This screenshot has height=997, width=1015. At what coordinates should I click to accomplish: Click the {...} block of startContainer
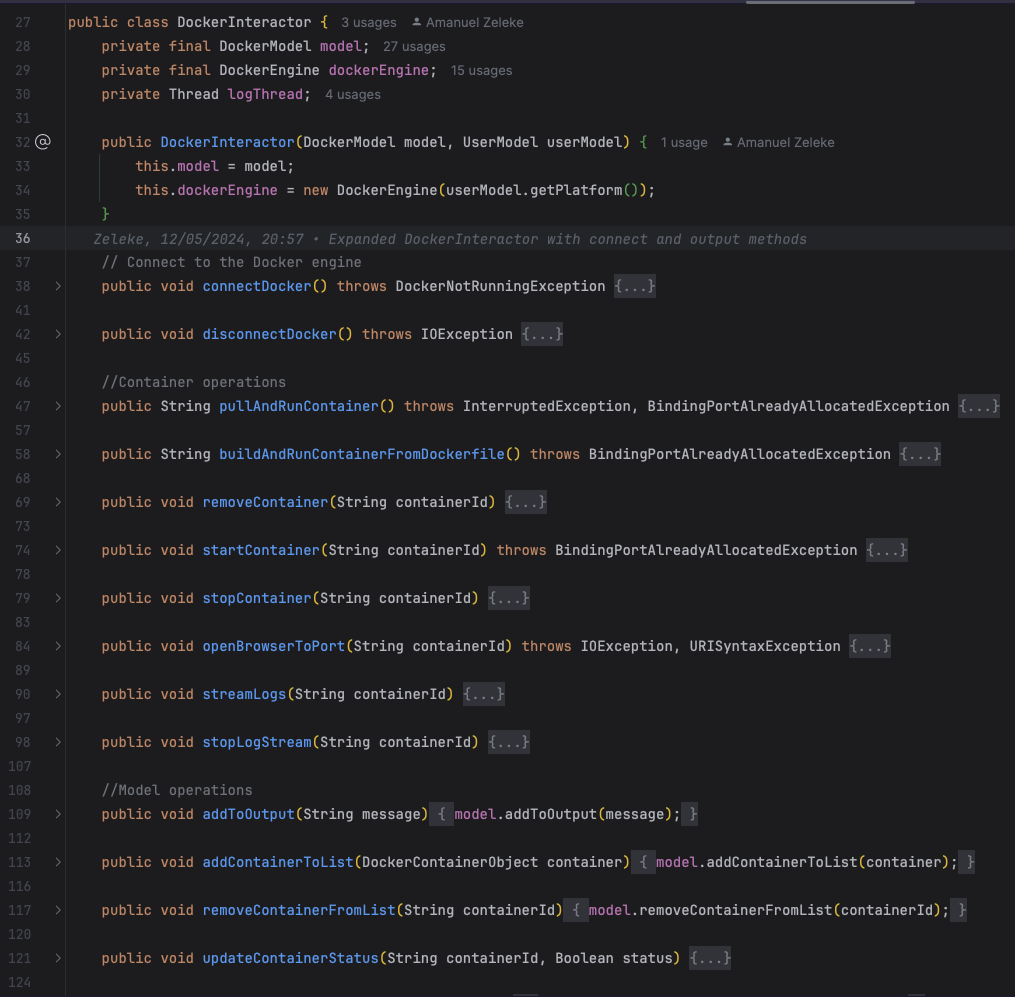point(887,550)
